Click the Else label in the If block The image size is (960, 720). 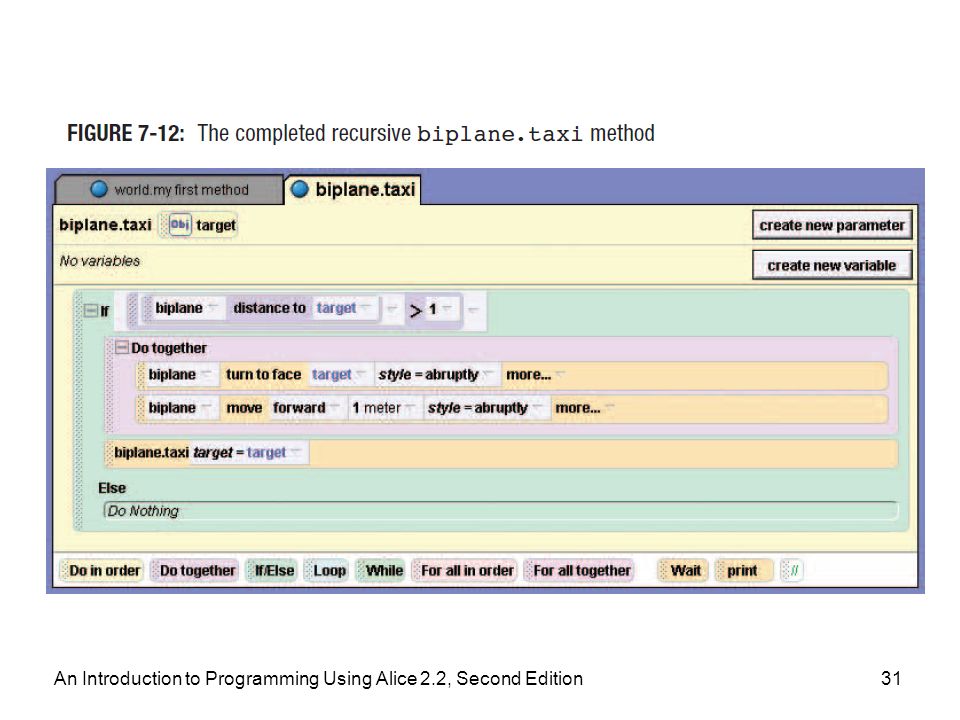112,488
